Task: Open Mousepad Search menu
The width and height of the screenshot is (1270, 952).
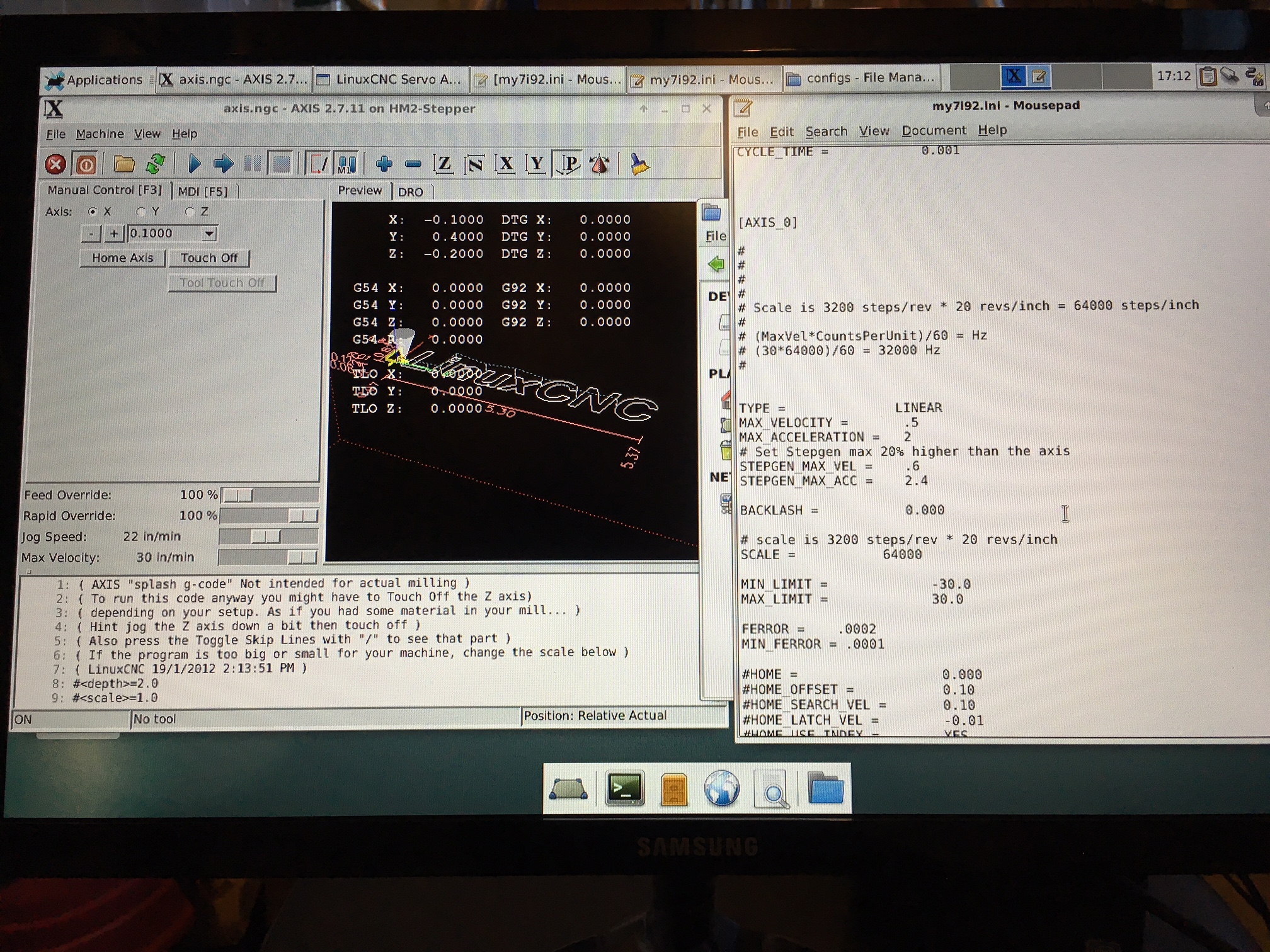Action: (x=827, y=132)
